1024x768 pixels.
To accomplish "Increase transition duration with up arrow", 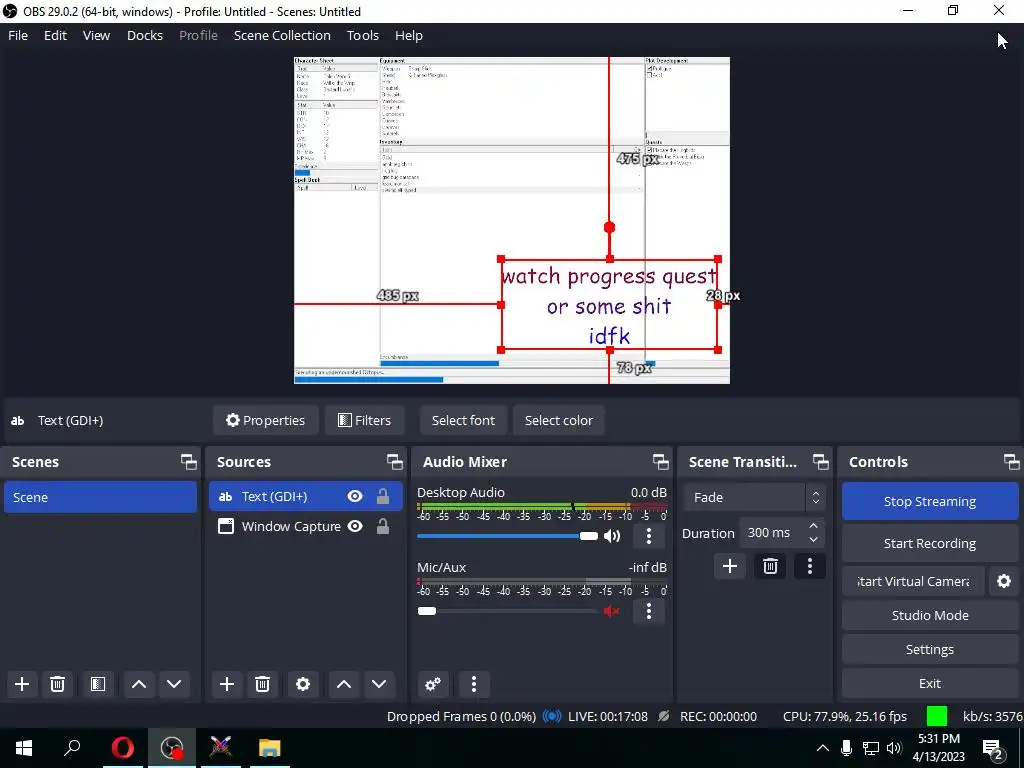I will [813, 526].
